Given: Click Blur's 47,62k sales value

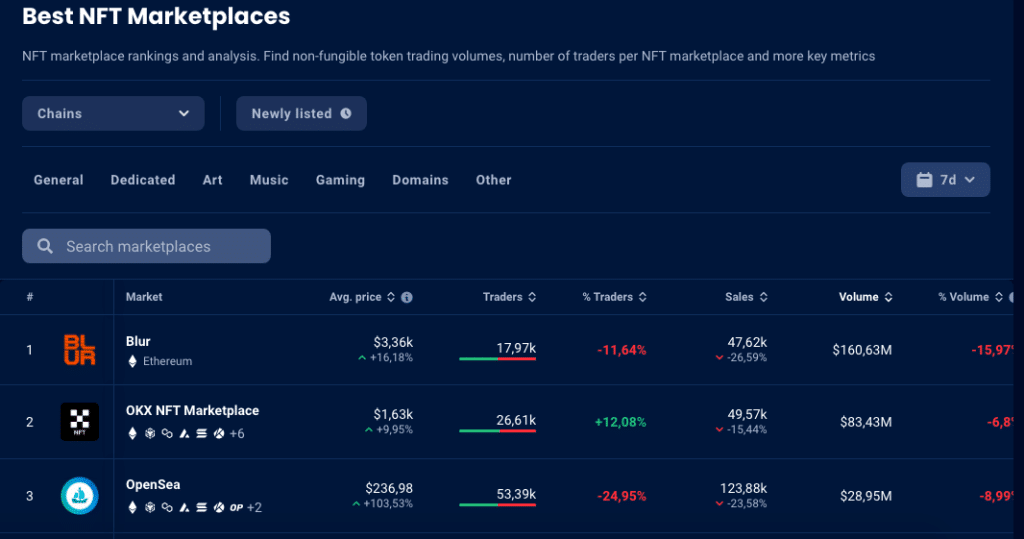Looking at the screenshot, I should click(x=748, y=342).
